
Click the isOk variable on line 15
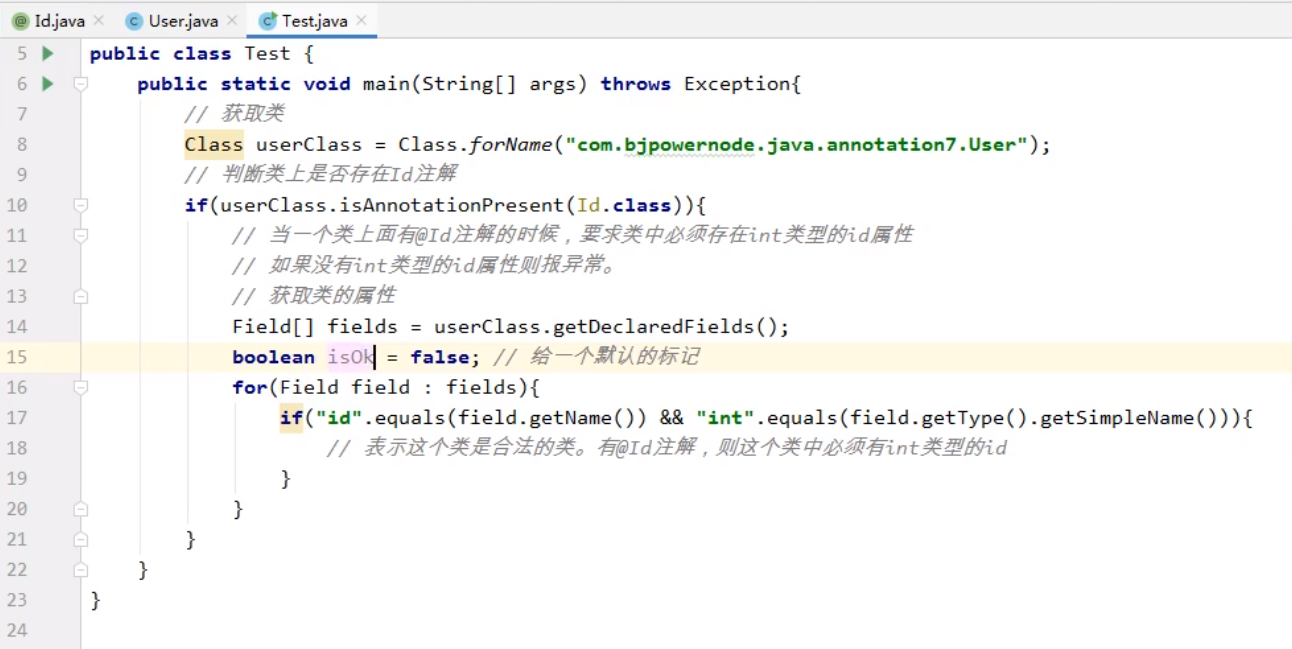[350, 357]
